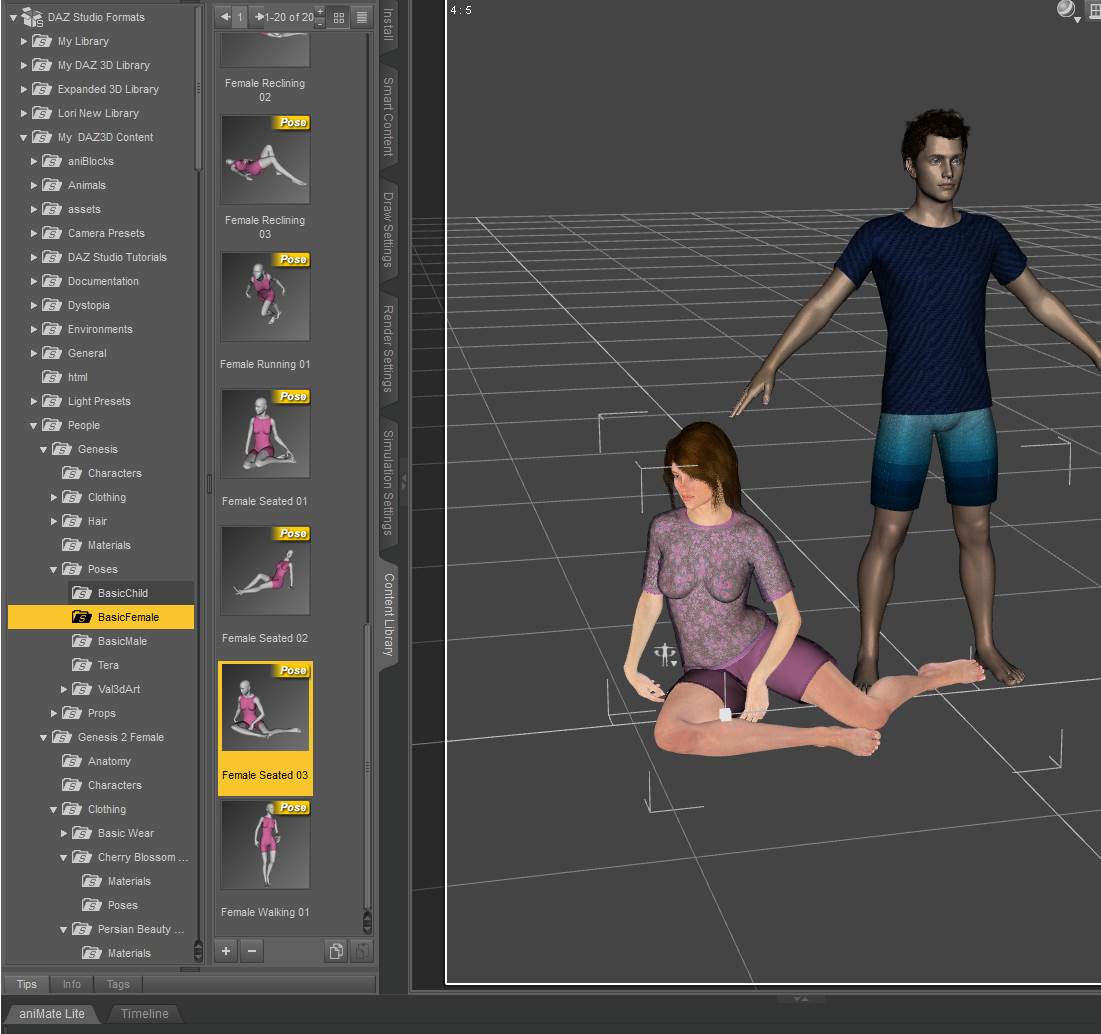Open the Simulation Settings side tab
Viewport: 1101px width, 1034px height.
pyautogui.click(x=388, y=482)
